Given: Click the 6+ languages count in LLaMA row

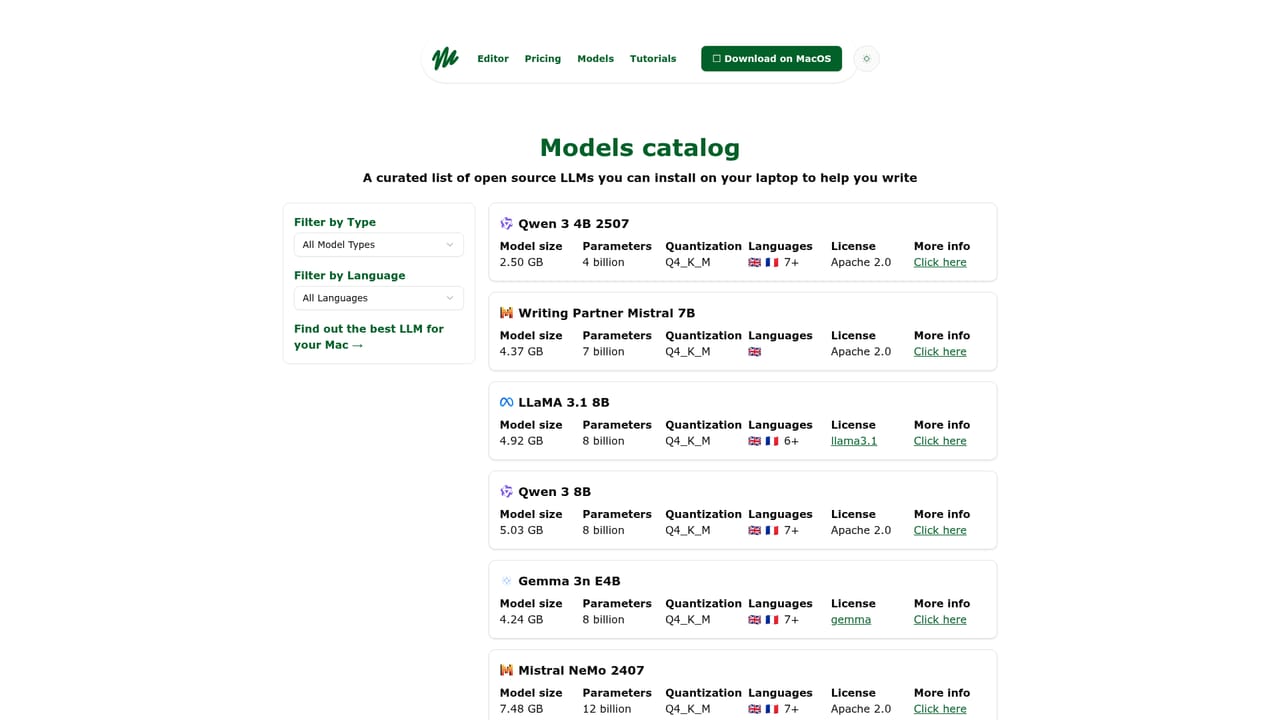Looking at the screenshot, I should coord(791,441).
